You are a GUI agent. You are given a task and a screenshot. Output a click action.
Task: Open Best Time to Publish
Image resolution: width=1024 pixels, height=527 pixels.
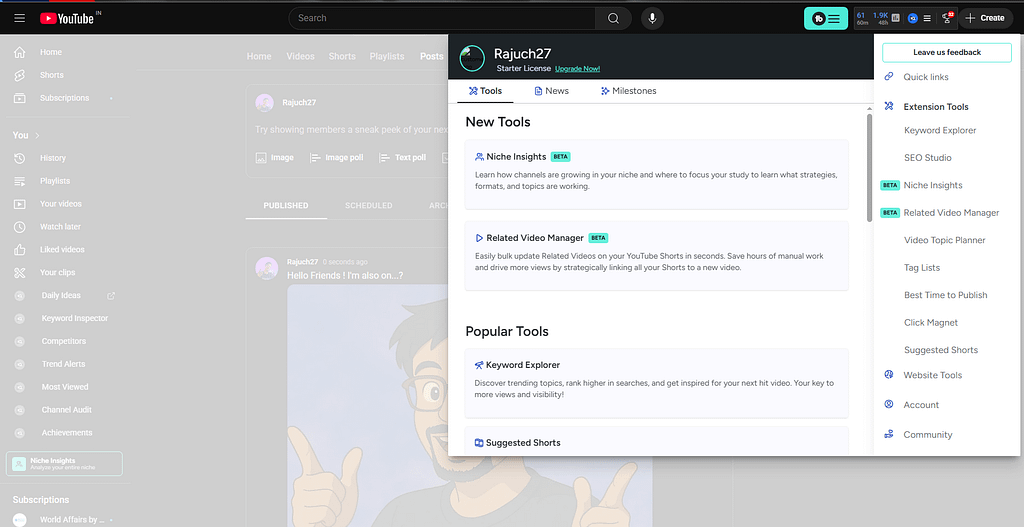click(945, 295)
